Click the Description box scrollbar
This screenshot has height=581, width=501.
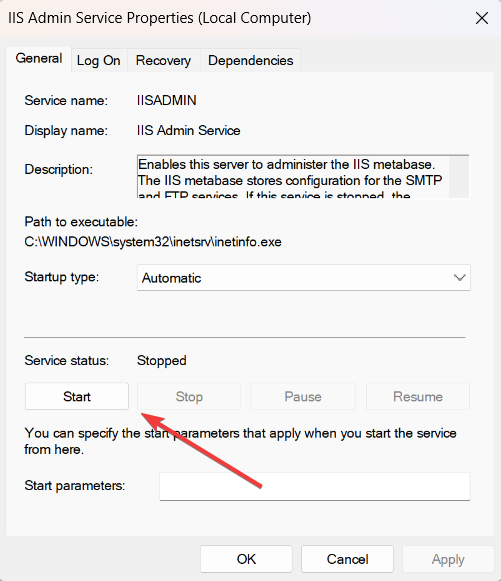[459, 177]
